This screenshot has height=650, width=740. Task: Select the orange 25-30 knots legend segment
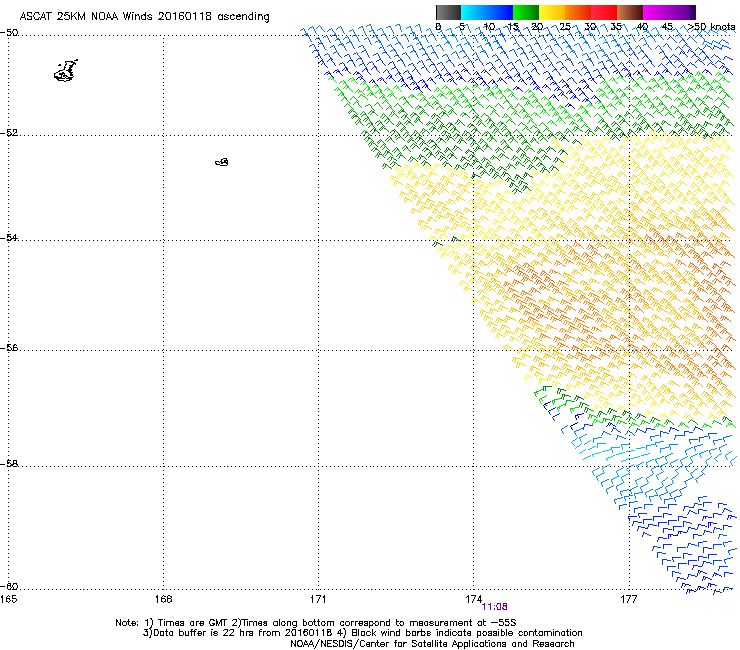(578, 12)
